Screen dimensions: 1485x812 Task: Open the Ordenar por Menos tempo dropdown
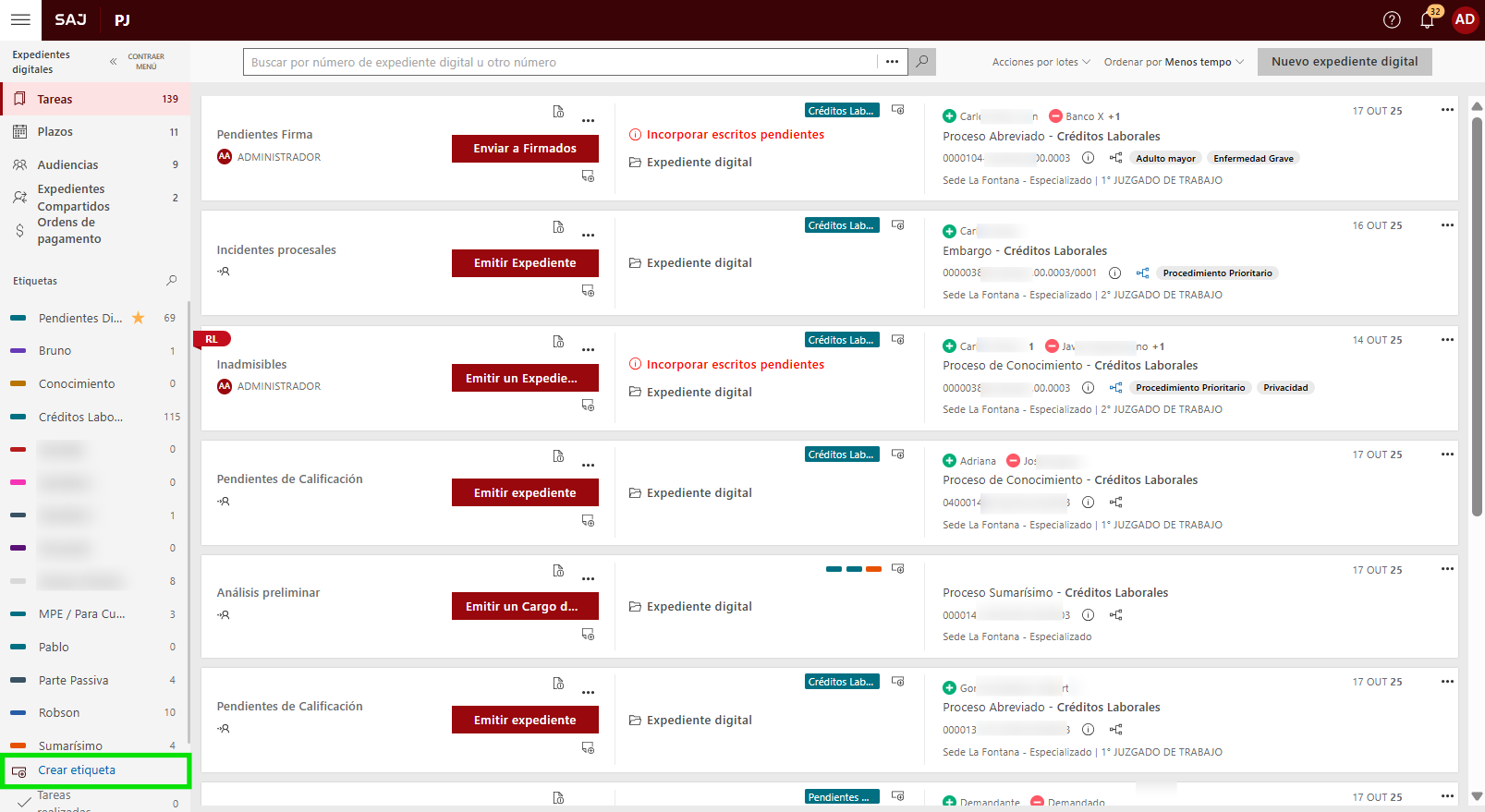click(x=1174, y=62)
